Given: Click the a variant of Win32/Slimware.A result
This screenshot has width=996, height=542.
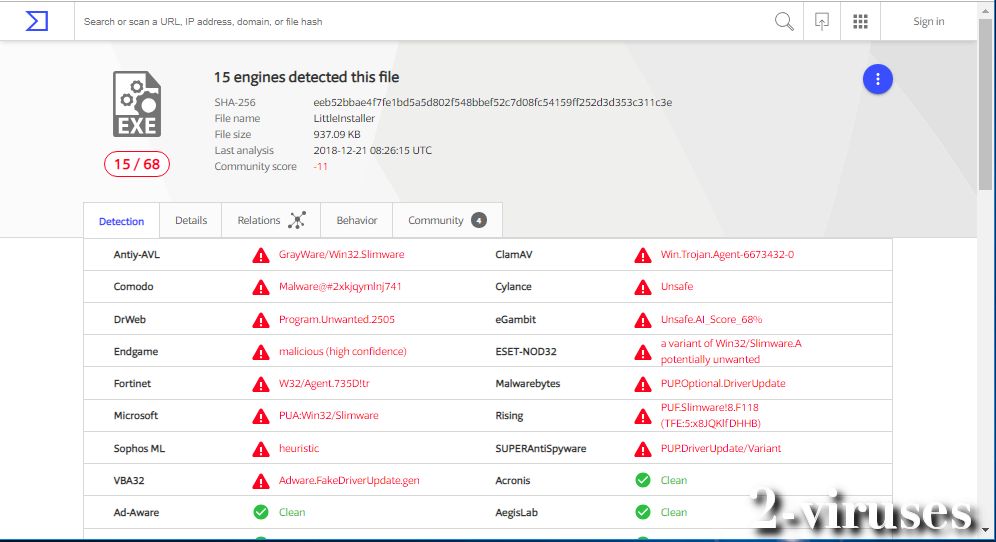Looking at the screenshot, I should click(x=731, y=351).
